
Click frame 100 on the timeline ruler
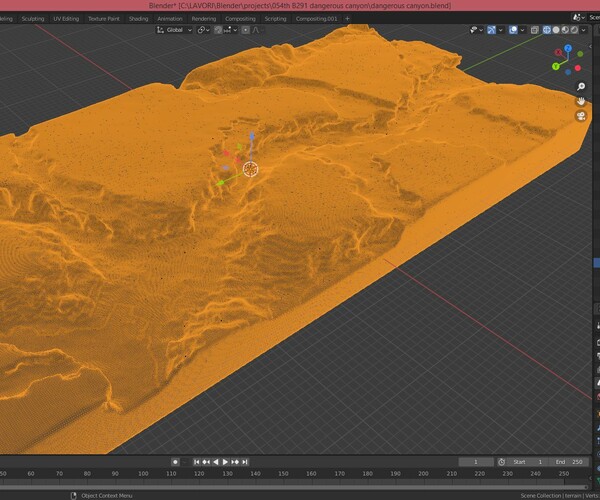coord(143,474)
